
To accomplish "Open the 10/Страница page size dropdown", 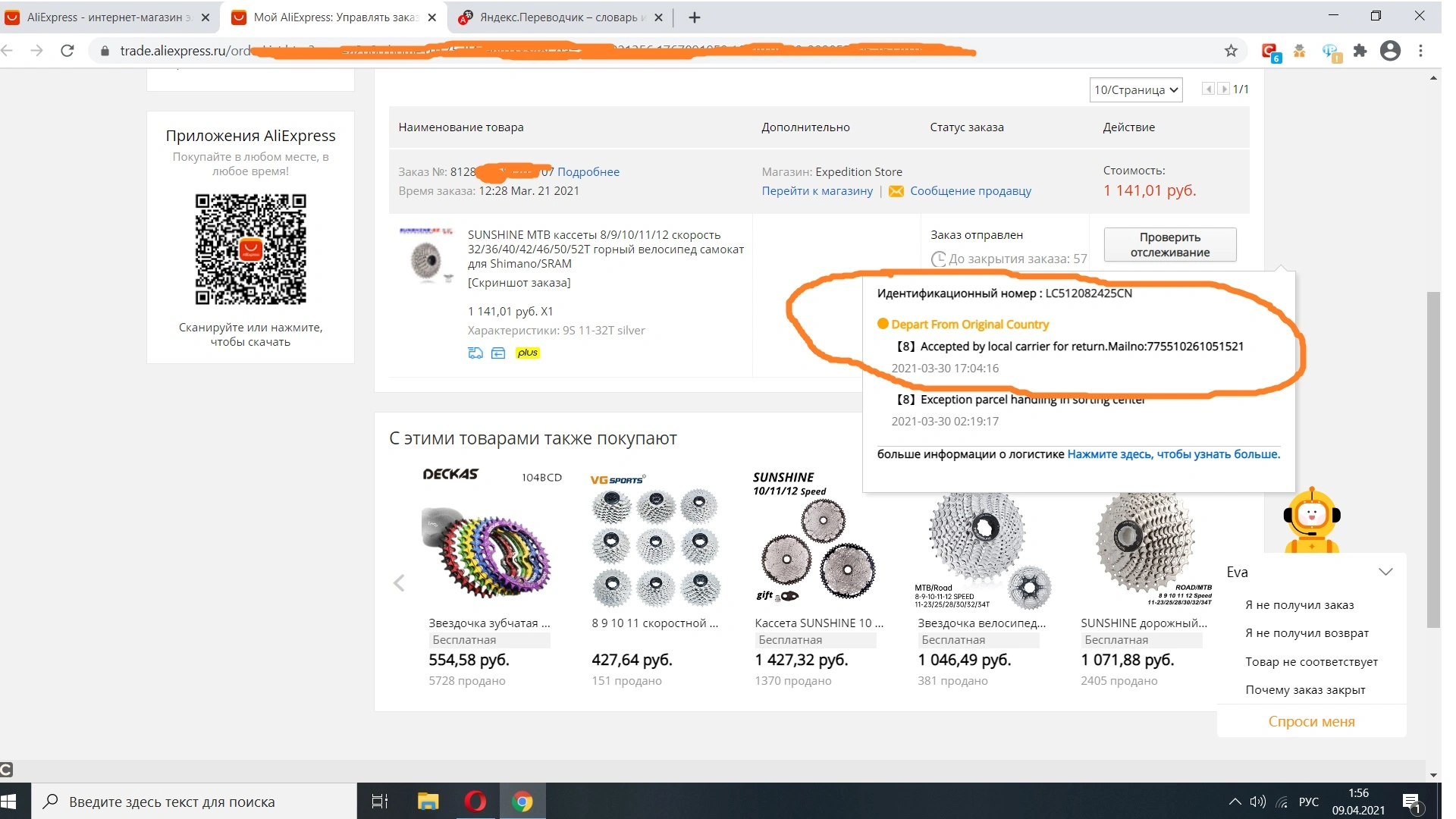I will point(1136,89).
